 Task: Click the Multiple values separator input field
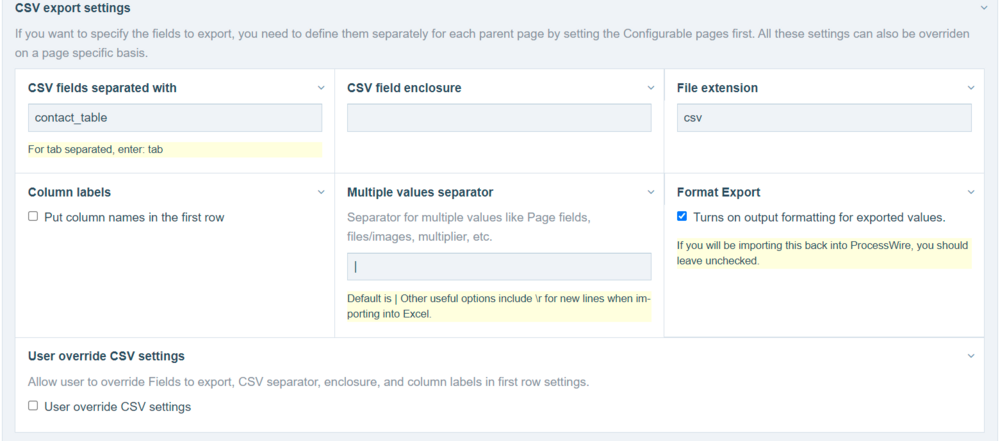coord(499,267)
